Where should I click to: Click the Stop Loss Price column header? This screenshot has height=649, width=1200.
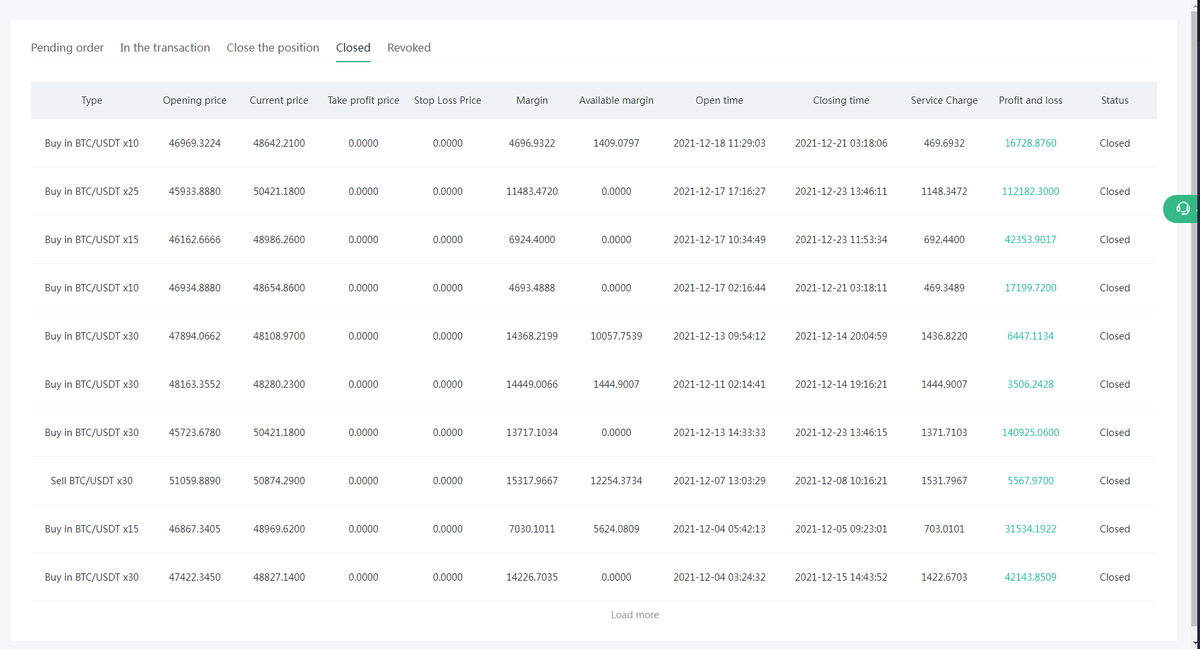point(448,100)
